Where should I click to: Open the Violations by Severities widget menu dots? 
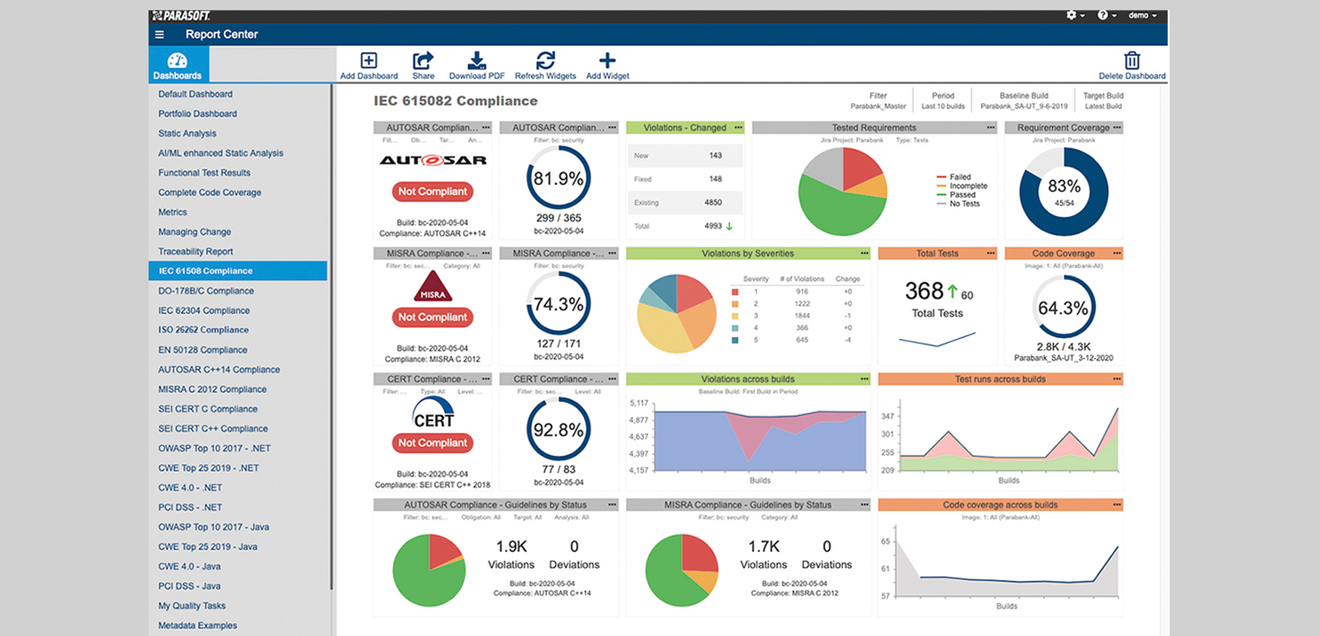pyautogui.click(x=864, y=254)
